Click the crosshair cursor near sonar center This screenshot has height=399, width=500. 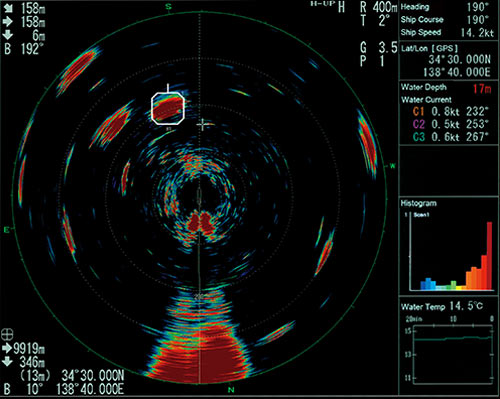tap(202, 125)
